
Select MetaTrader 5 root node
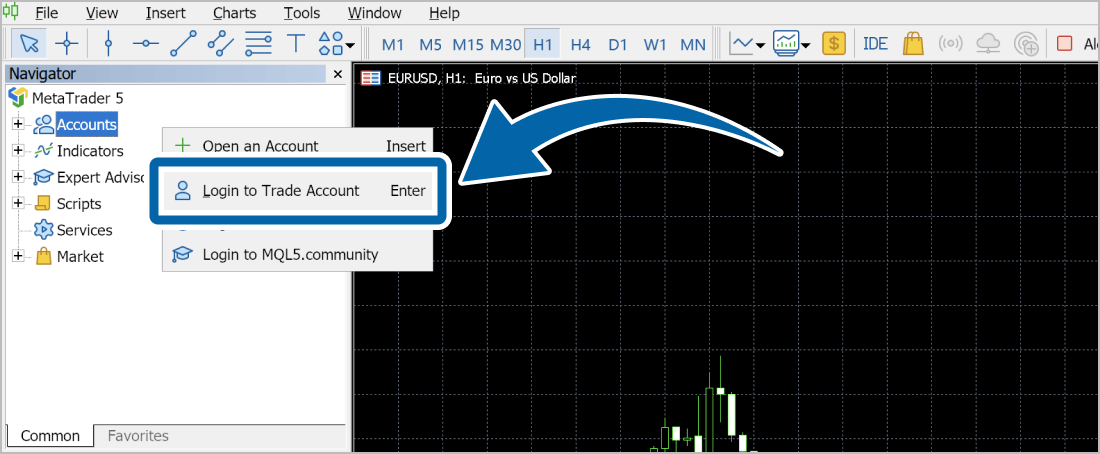point(78,98)
